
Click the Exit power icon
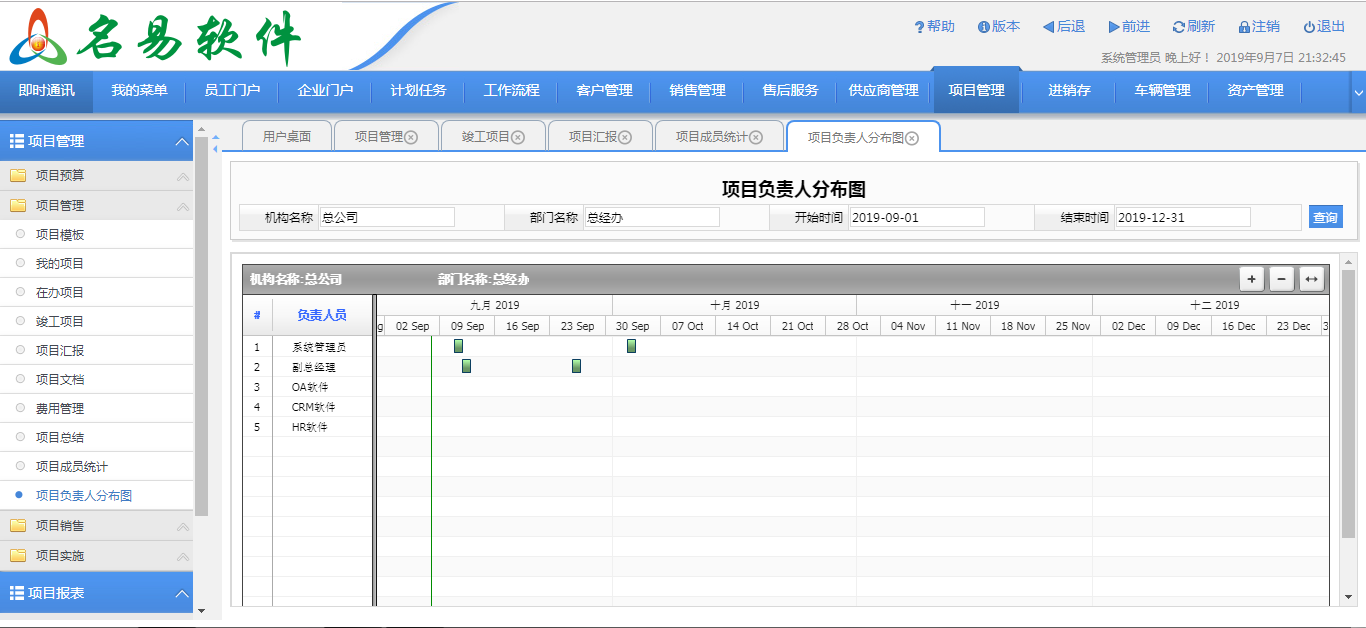click(1309, 27)
